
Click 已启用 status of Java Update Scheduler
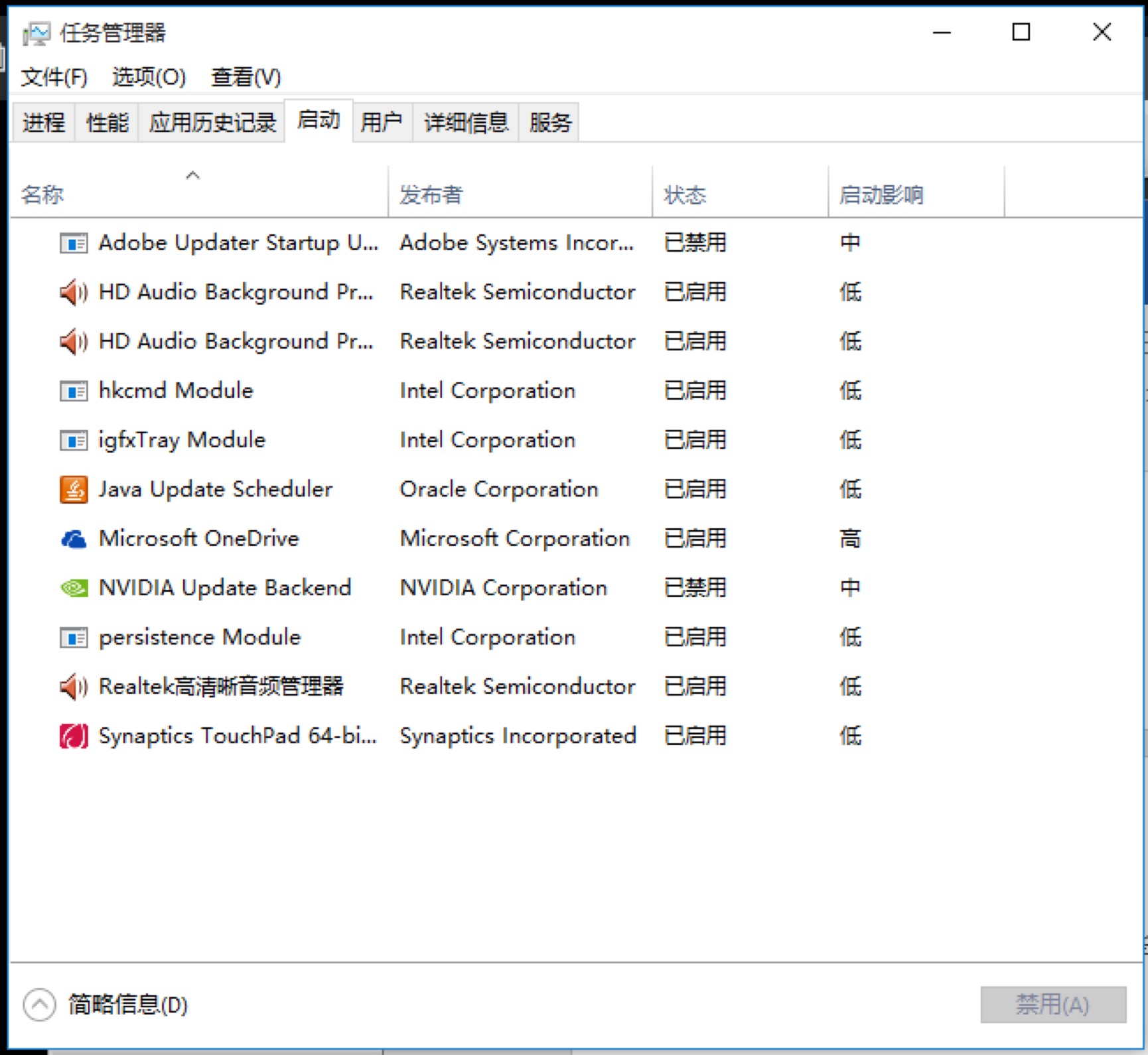695,490
